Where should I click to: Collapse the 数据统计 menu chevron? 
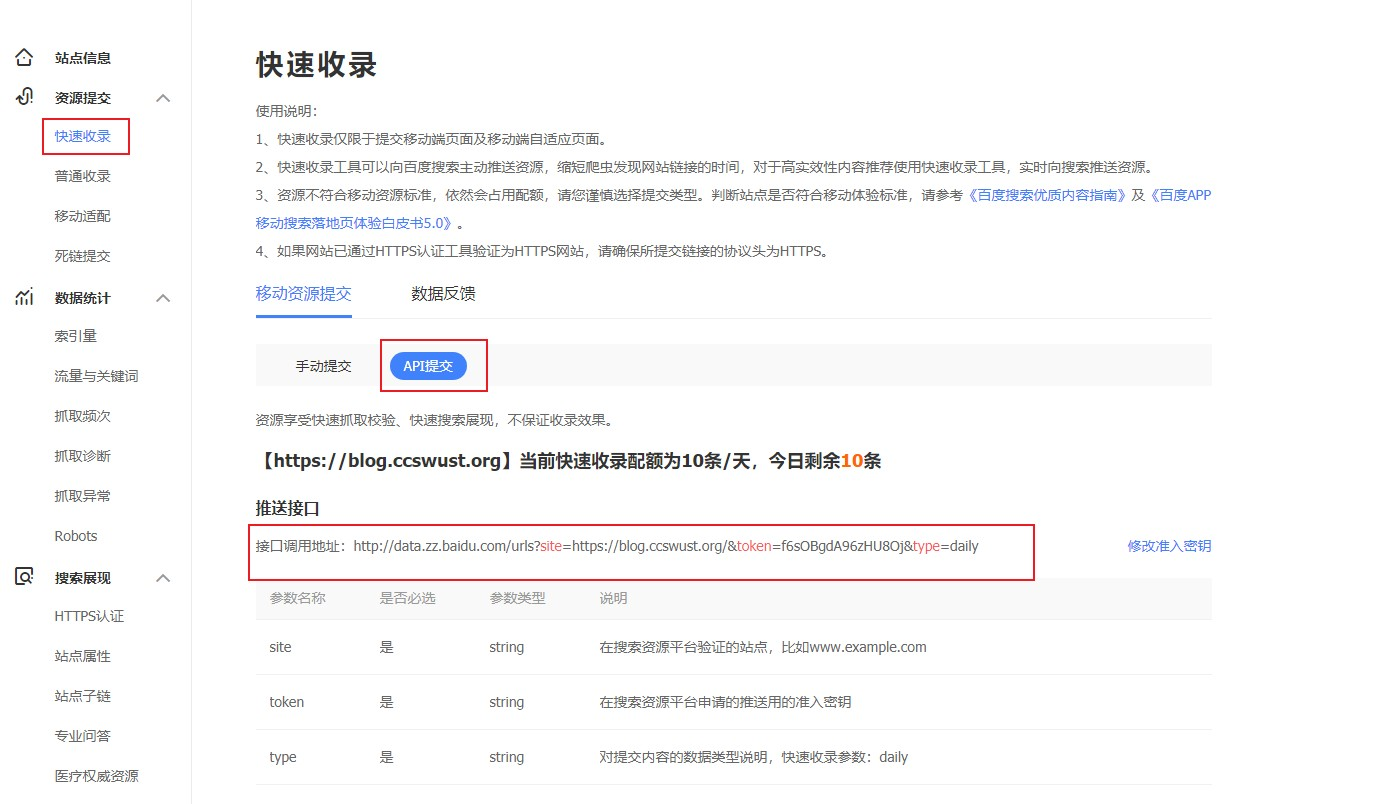pos(164,298)
